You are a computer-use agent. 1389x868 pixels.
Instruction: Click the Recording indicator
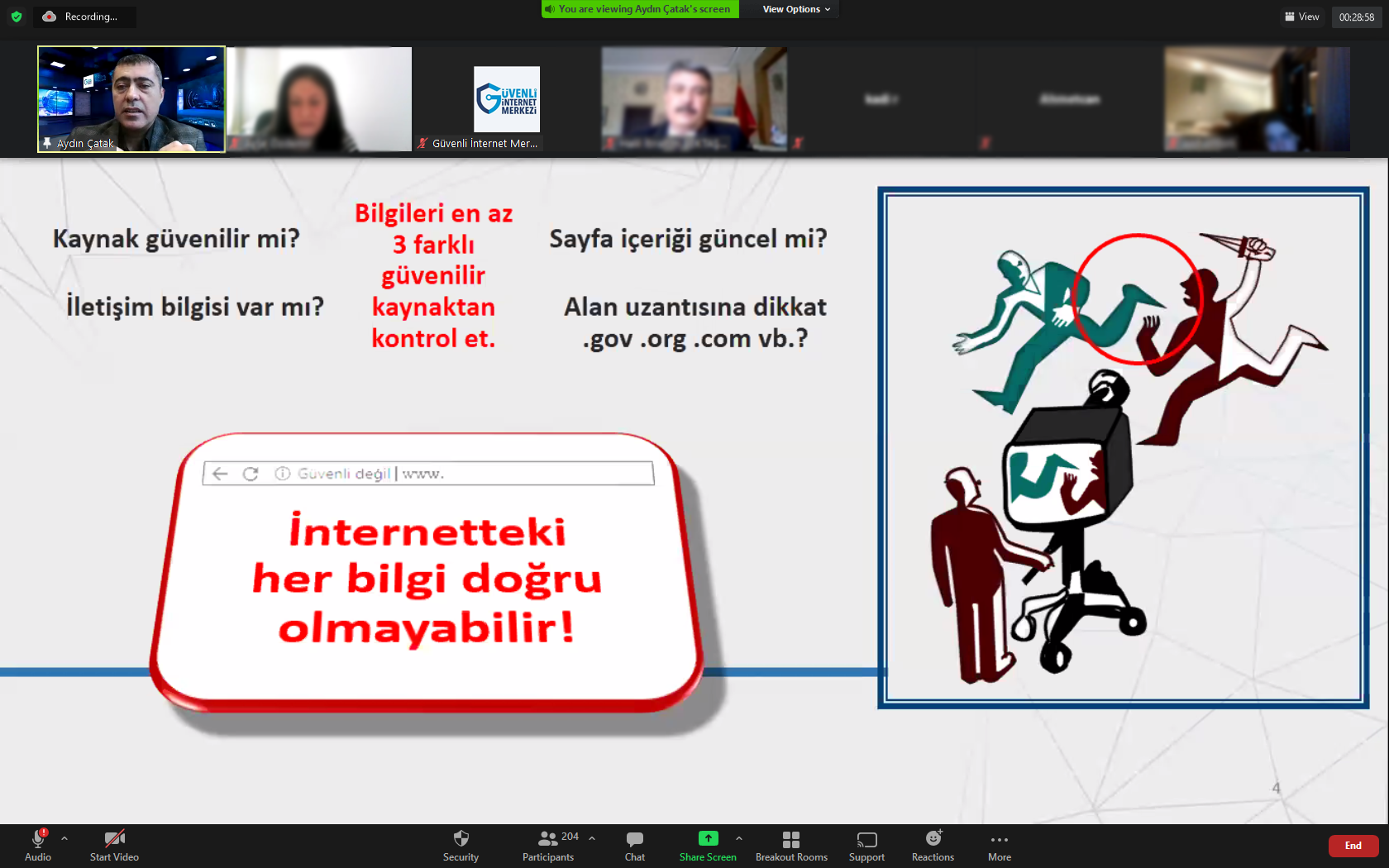pos(84,17)
